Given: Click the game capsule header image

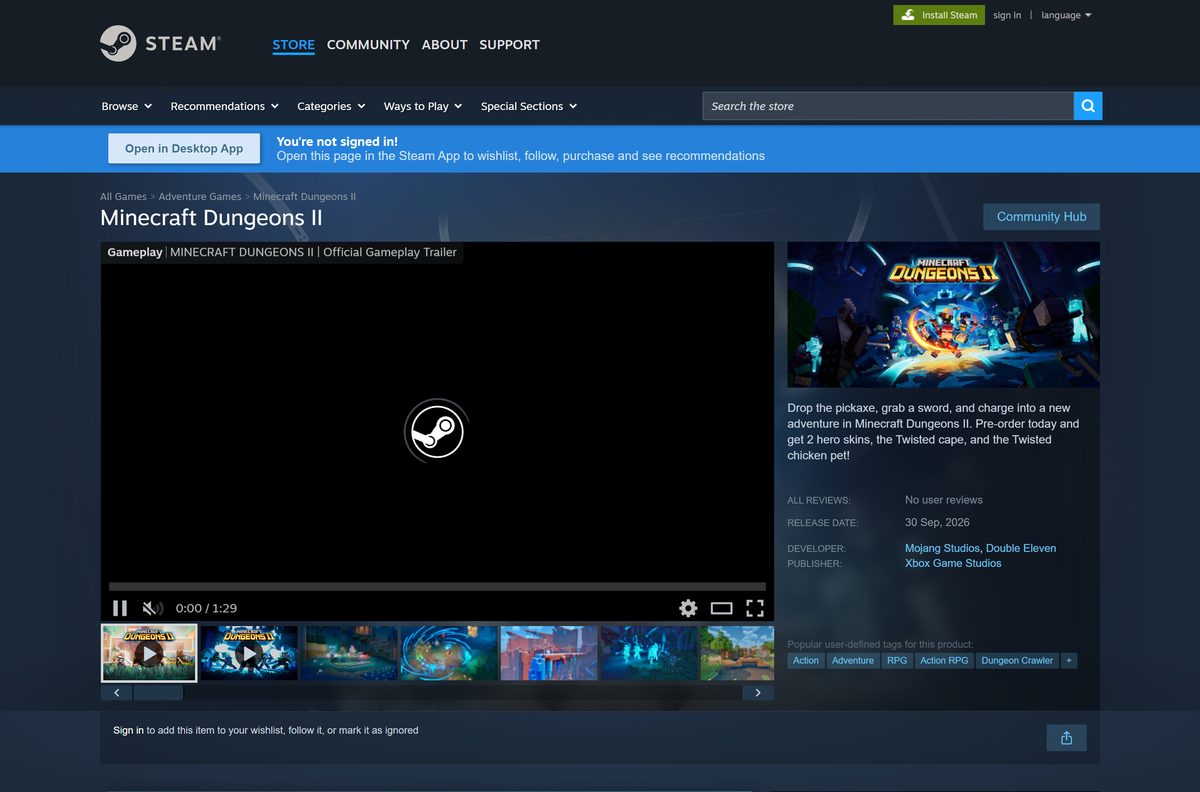Looking at the screenshot, I should pos(943,314).
